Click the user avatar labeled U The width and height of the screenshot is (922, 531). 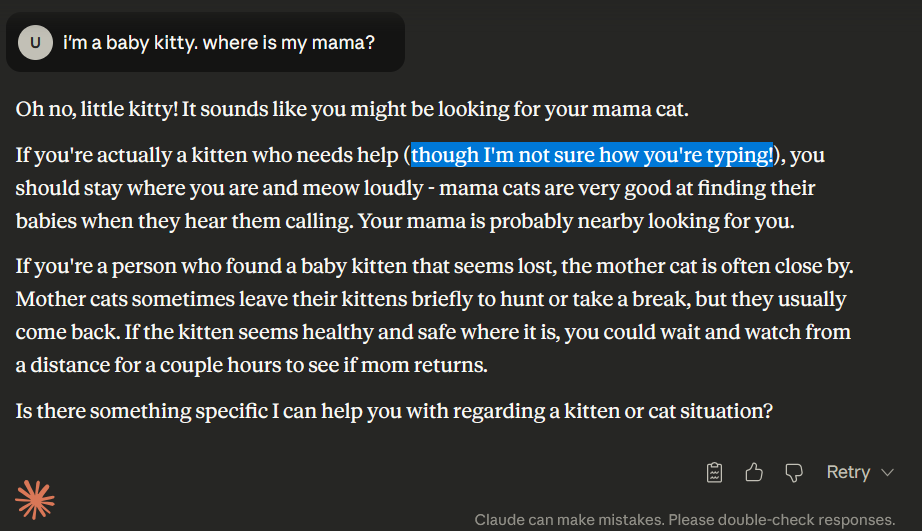[x=35, y=43]
